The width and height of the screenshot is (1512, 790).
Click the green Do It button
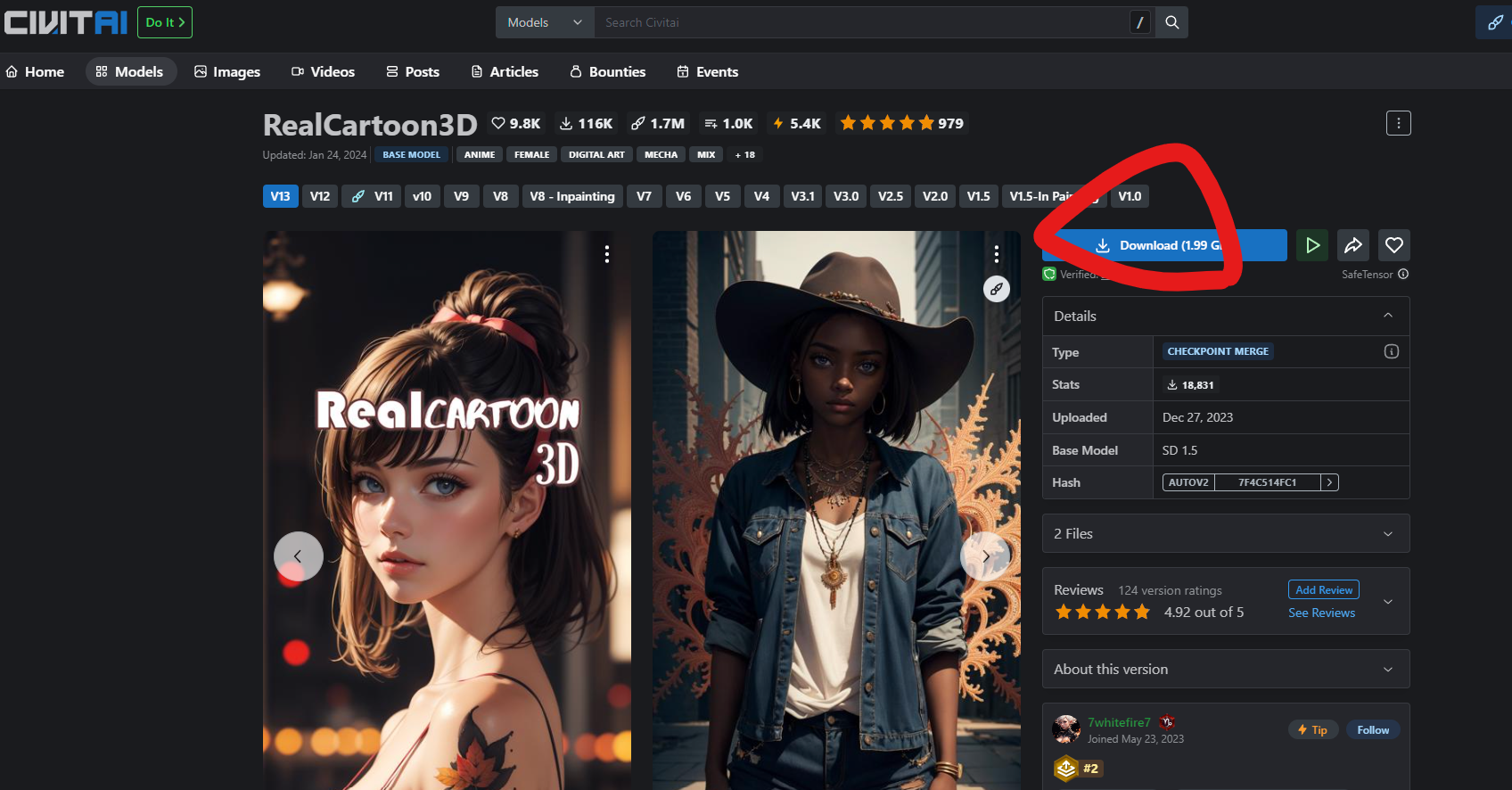point(165,22)
